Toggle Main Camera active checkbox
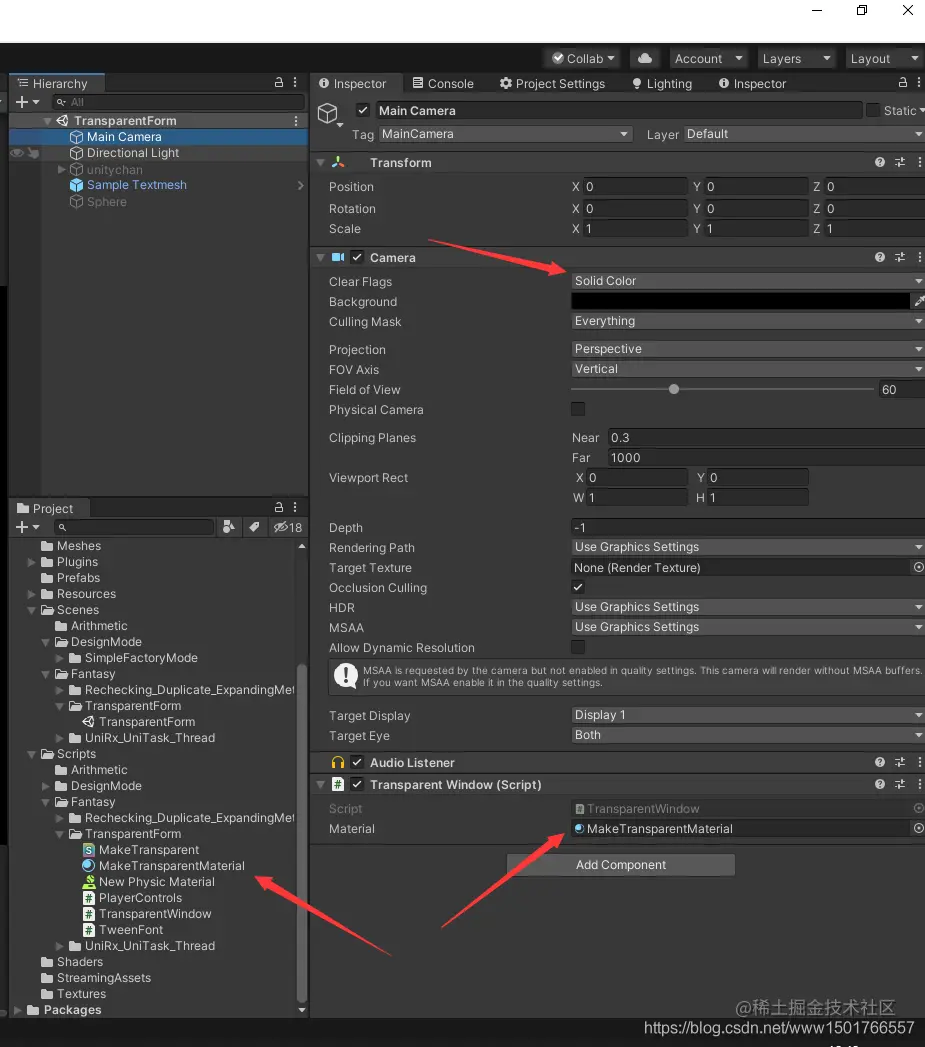 pos(363,110)
